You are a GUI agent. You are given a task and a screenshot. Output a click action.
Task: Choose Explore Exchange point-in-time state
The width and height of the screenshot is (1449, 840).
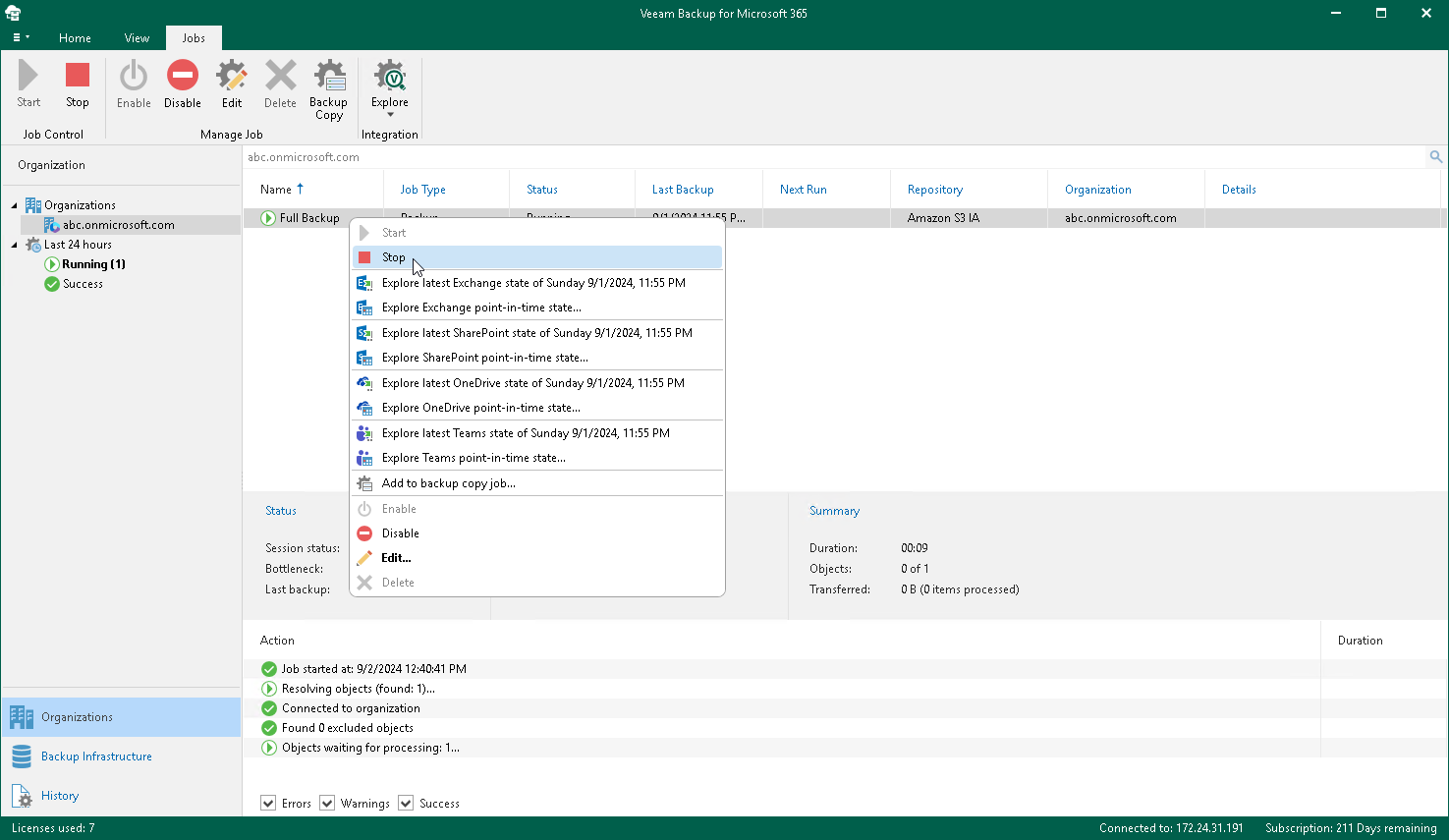537,308
